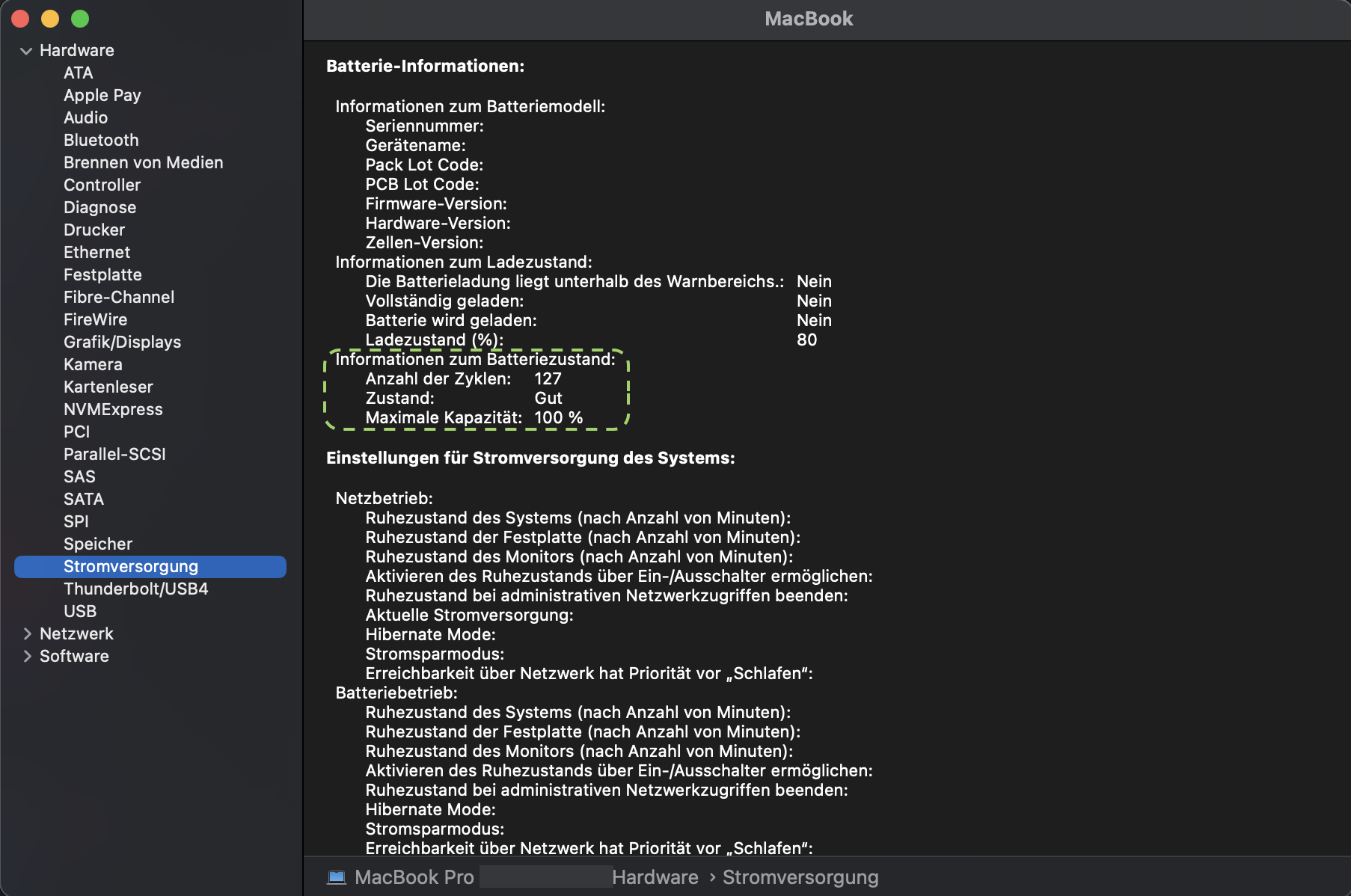The width and height of the screenshot is (1351, 896).
Task: Expand the Netzwerk section
Action: [x=27, y=634]
